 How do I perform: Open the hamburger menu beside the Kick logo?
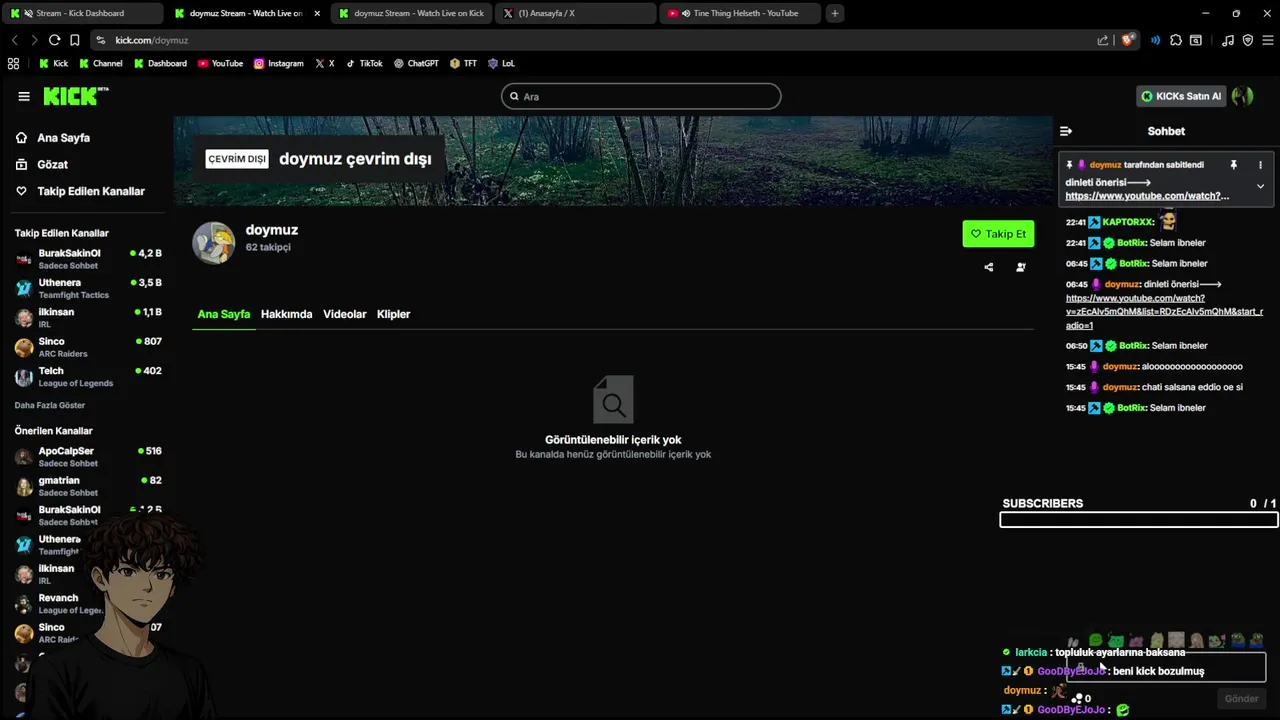click(24, 97)
